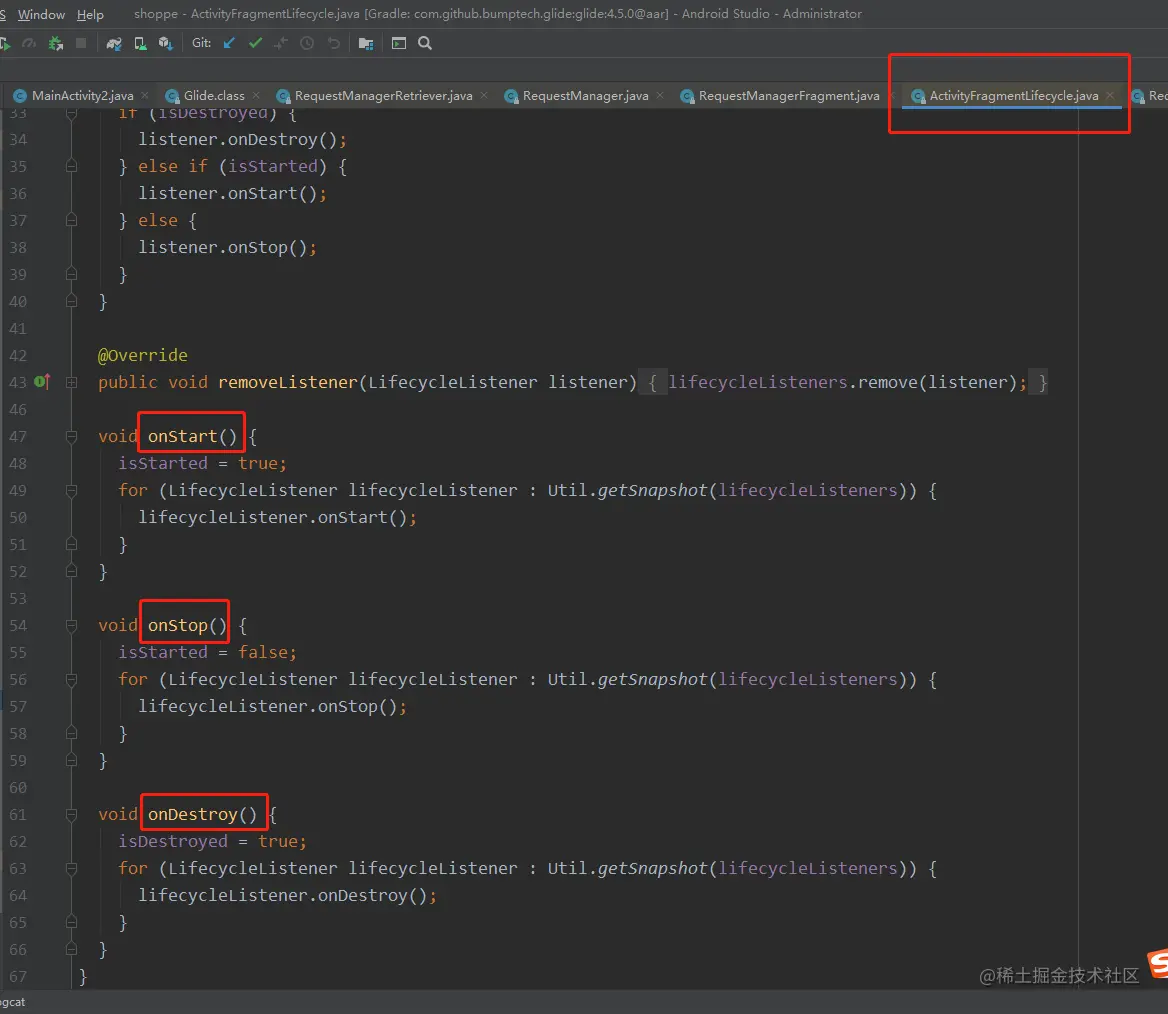Open the profiler icon in the toolbar
This screenshot has width=1168, height=1014.
[29, 43]
